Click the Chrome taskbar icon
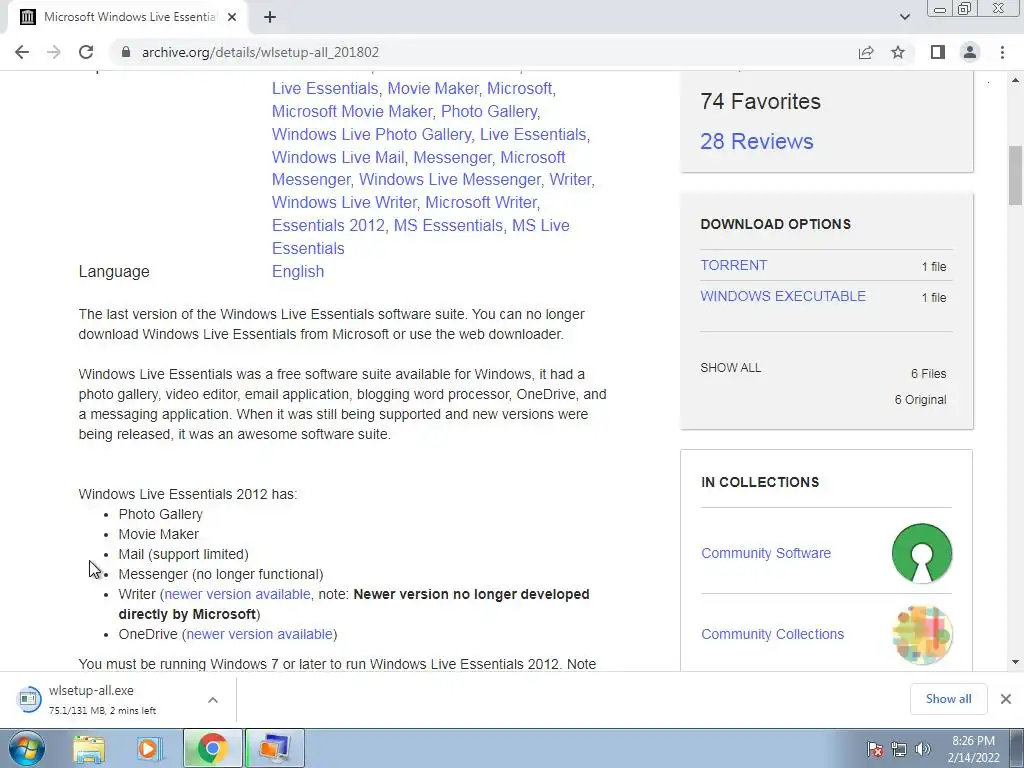The image size is (1024, 768). coord(212,748)
